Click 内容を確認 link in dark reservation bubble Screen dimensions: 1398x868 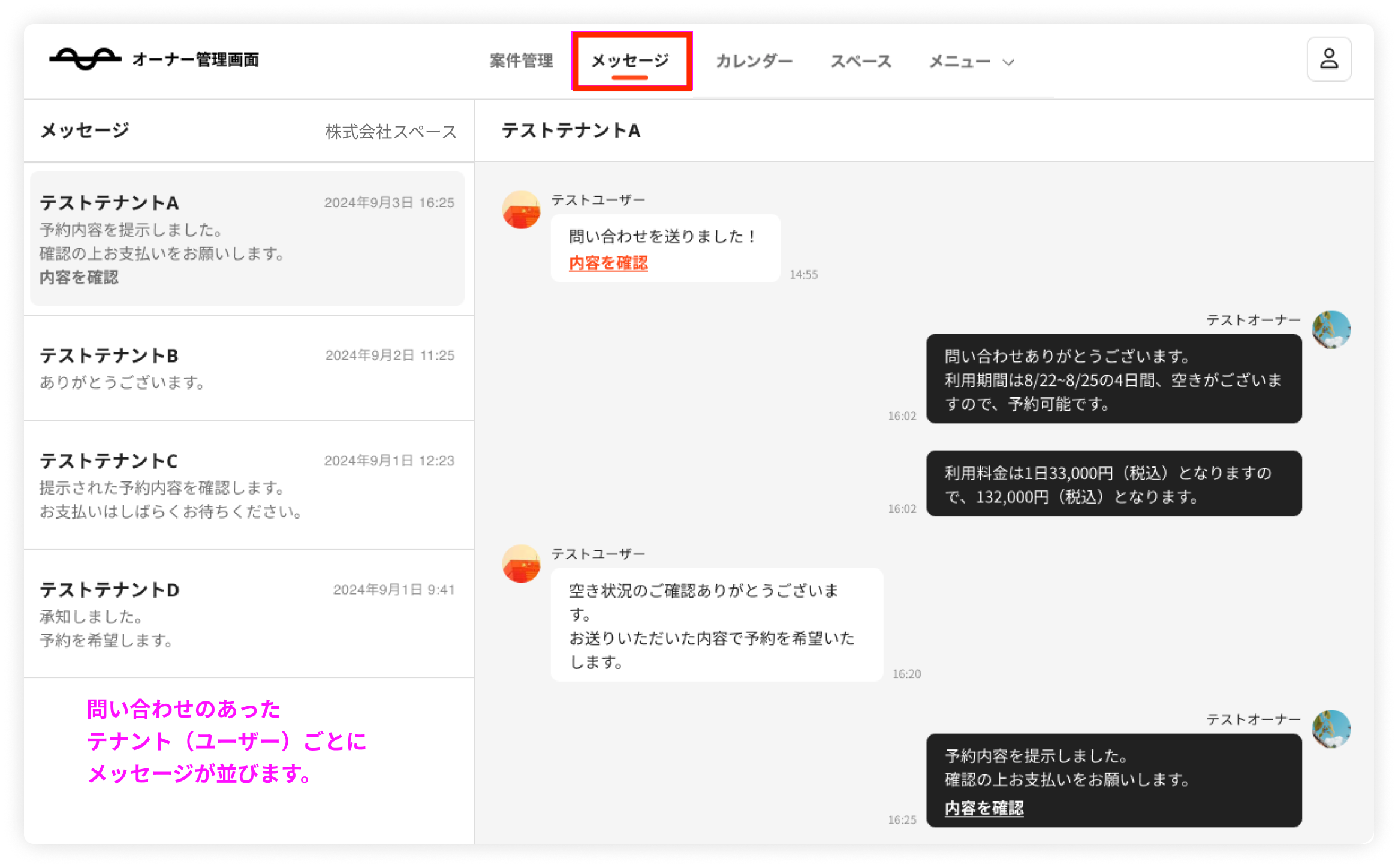pyautogui.click(x=984, y=808)
